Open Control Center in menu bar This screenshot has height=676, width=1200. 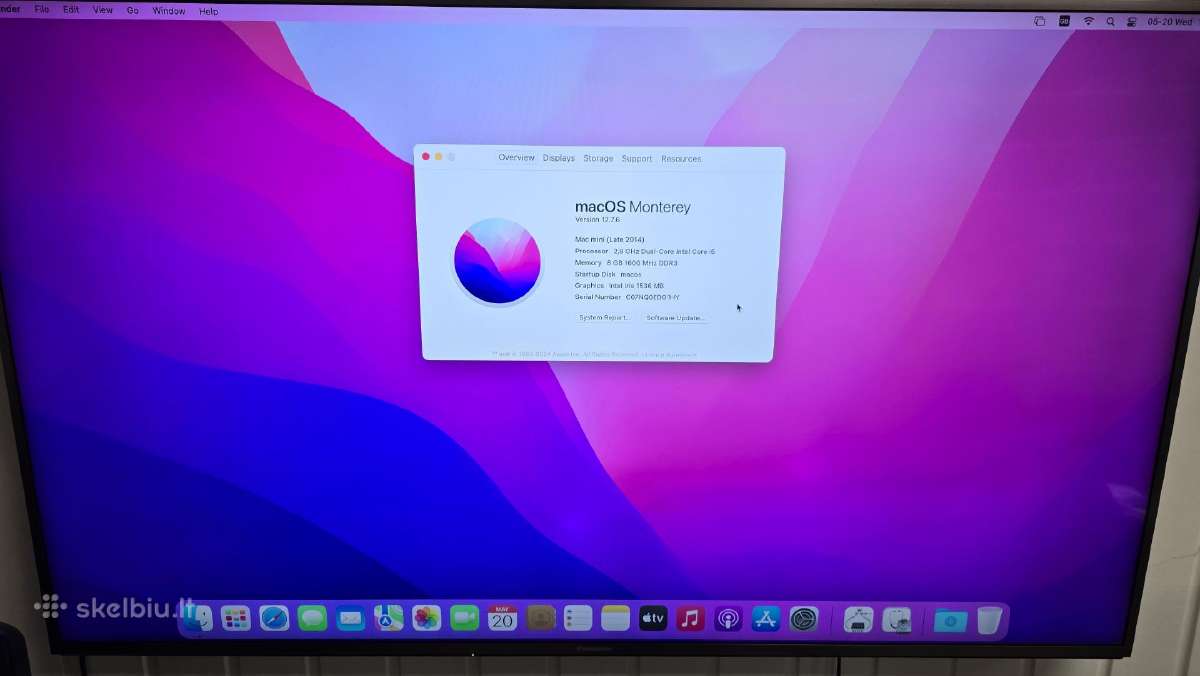tap(1133, 21)
